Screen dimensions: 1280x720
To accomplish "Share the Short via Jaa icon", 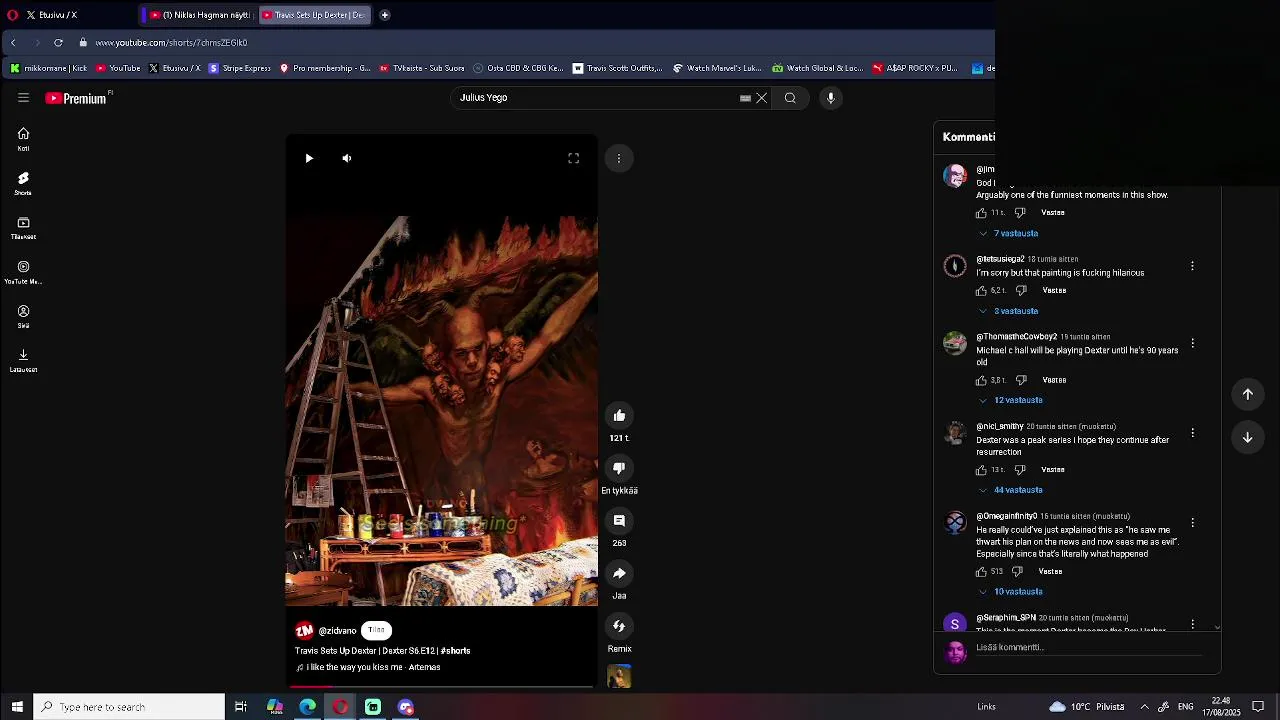I will pos(619,573).
